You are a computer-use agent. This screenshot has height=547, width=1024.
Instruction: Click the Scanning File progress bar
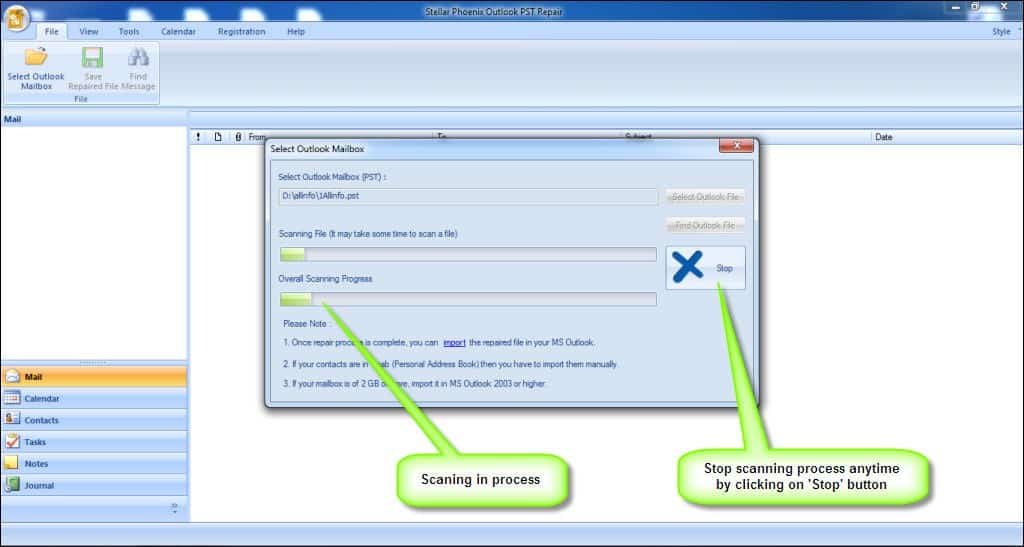(x=468, y=254)
